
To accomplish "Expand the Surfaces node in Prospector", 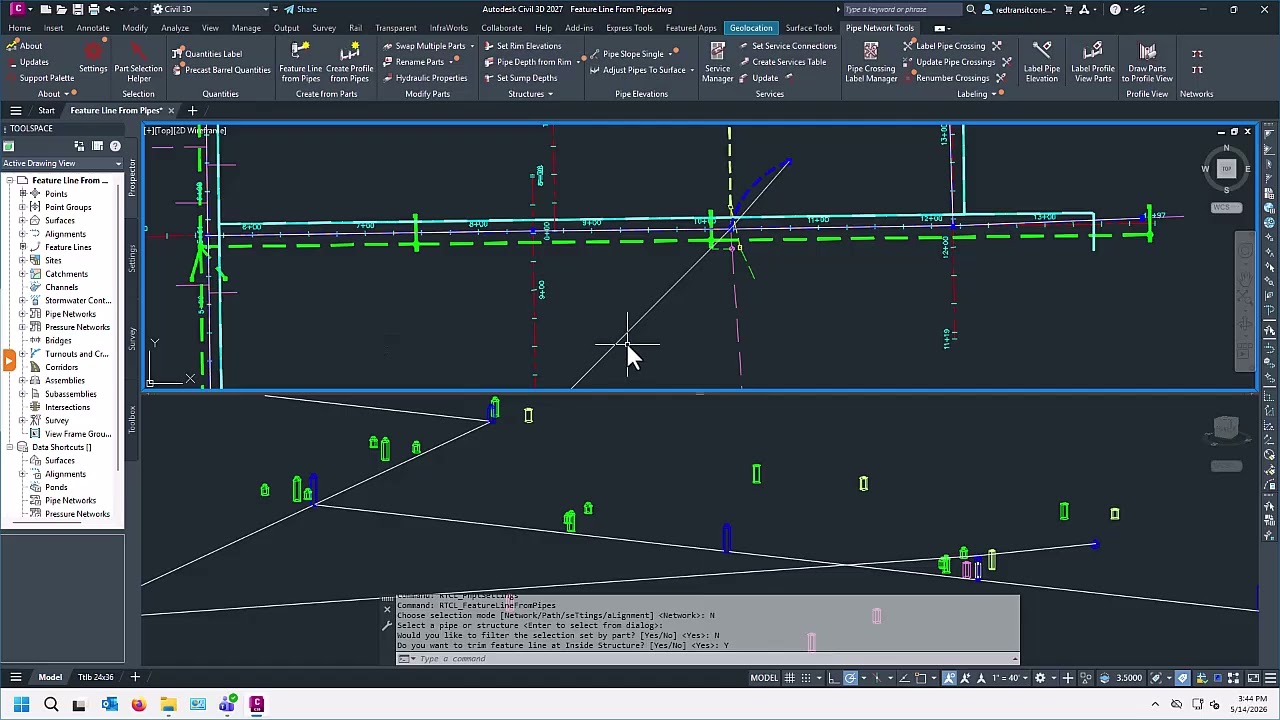I will click(23, 220).
